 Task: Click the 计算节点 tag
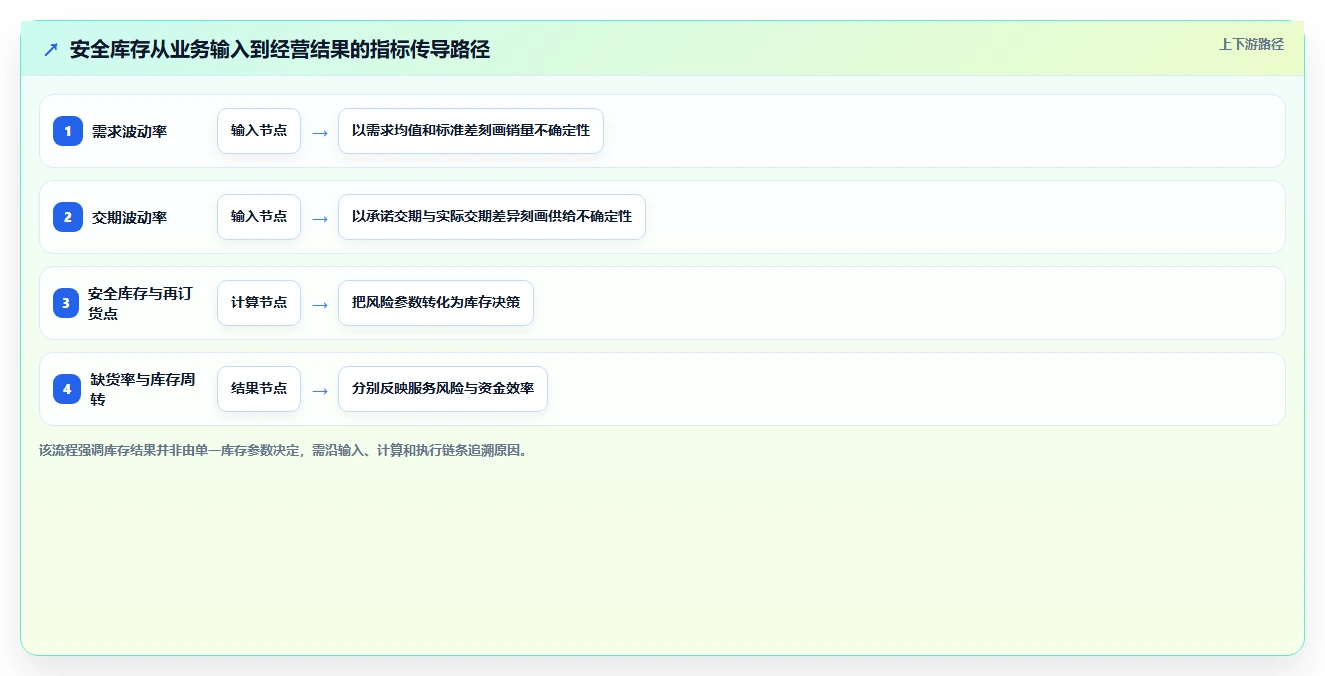pos(259,303)
